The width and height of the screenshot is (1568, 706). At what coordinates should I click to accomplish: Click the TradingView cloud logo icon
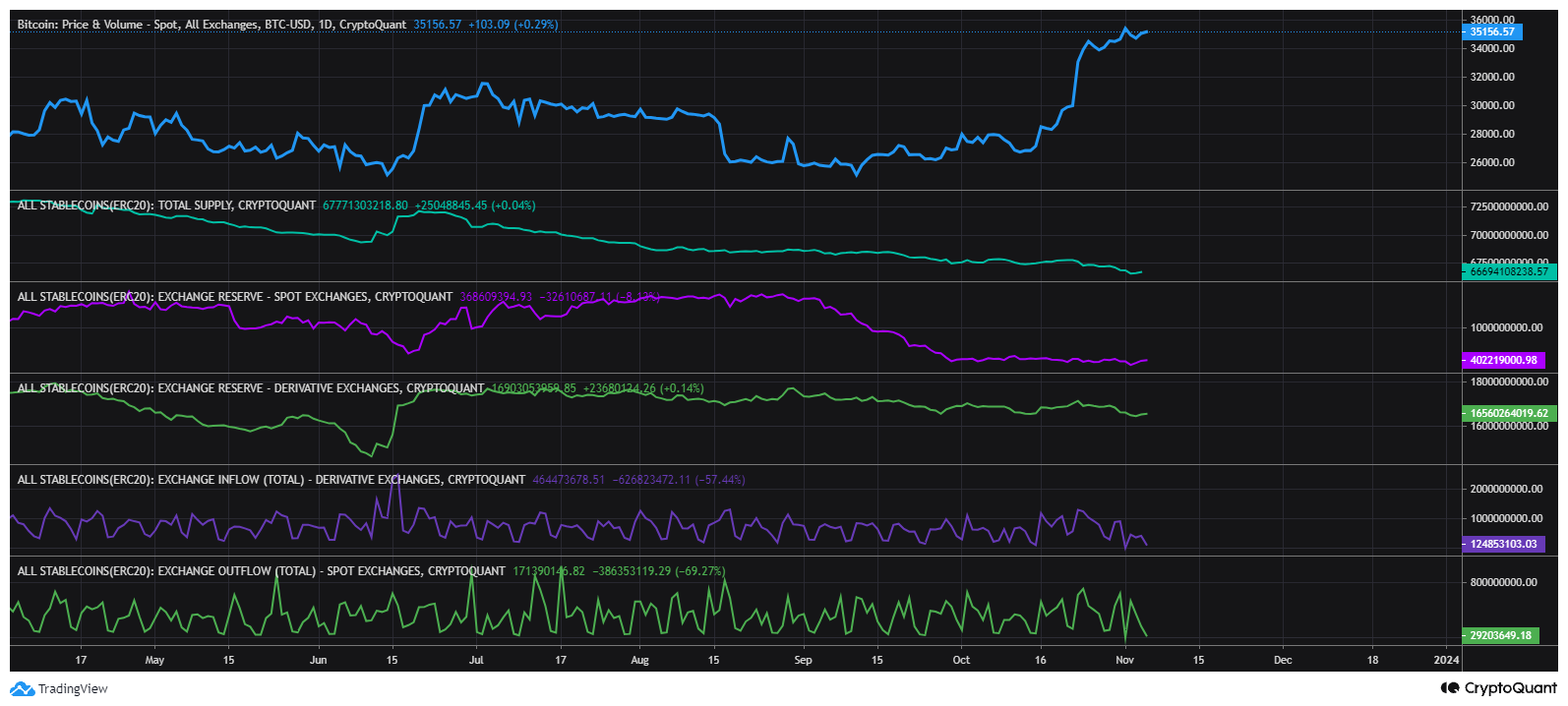tap(22, 689)
